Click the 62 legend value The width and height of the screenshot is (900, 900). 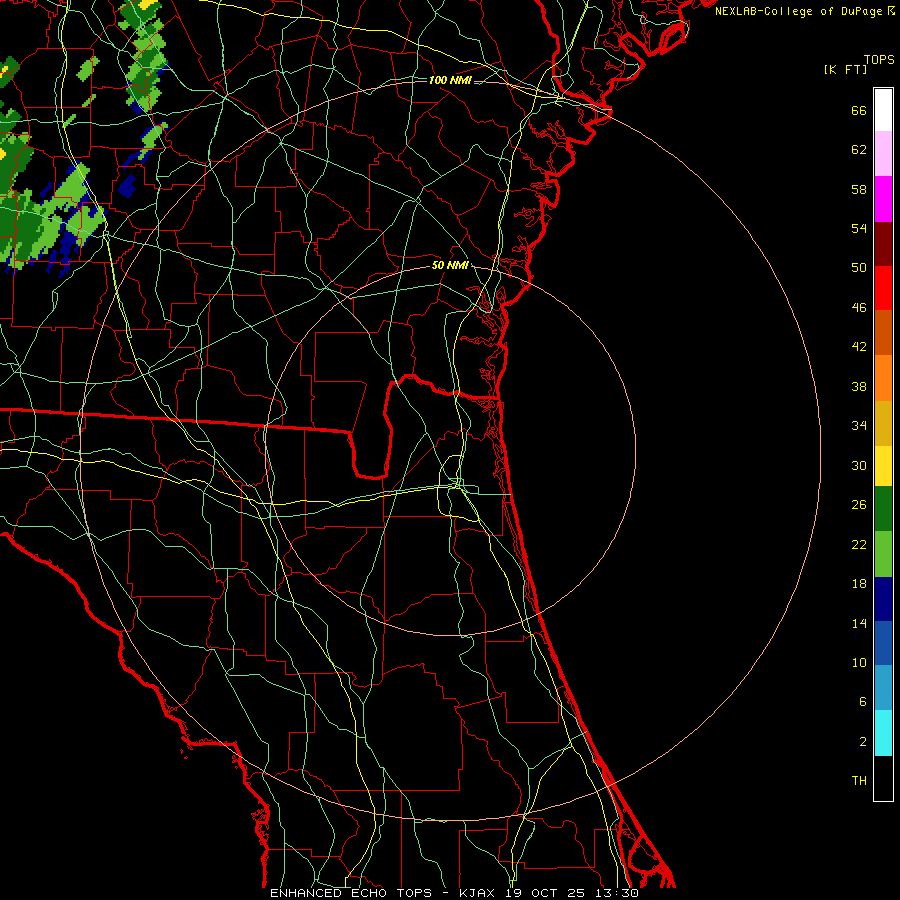pos(859,150)
